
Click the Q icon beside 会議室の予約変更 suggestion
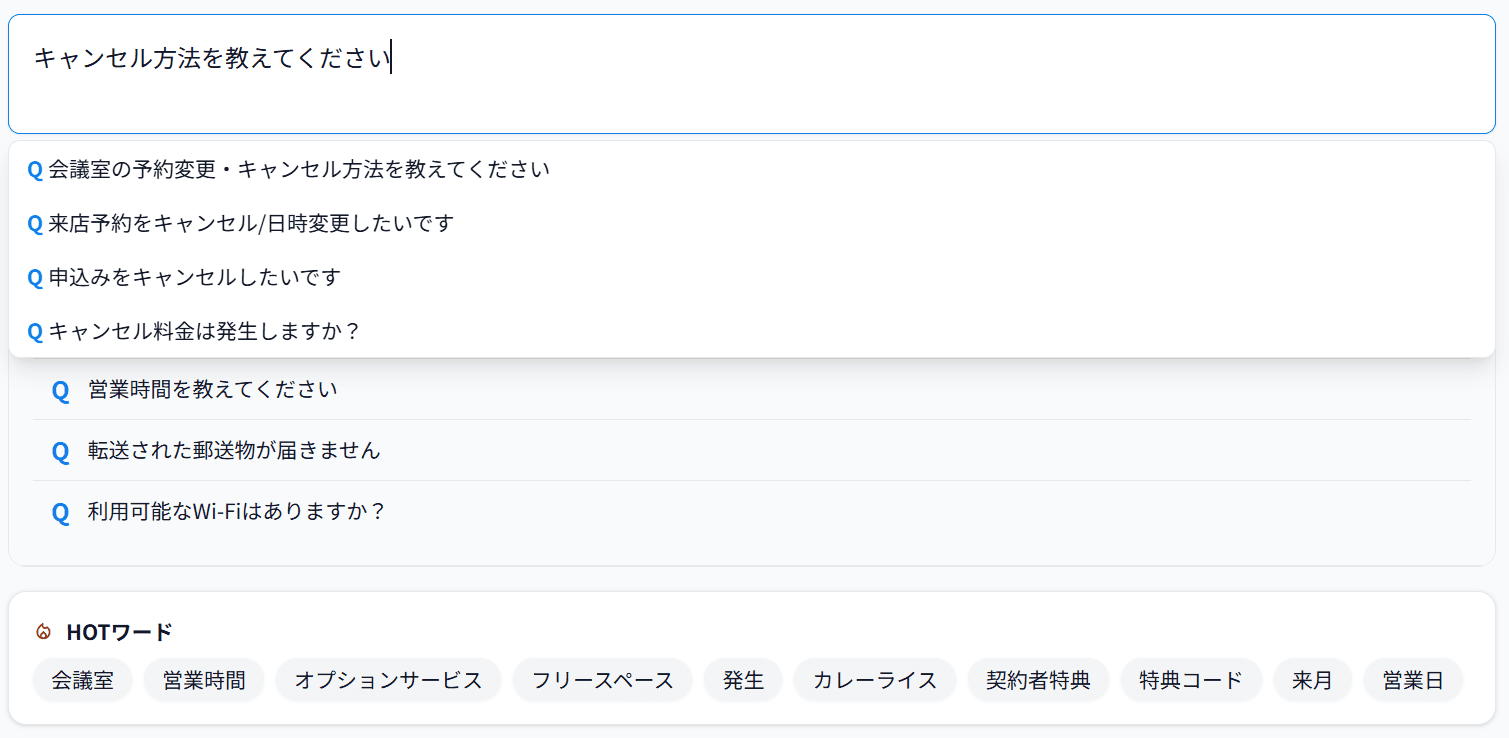click(x=35, y=170)
